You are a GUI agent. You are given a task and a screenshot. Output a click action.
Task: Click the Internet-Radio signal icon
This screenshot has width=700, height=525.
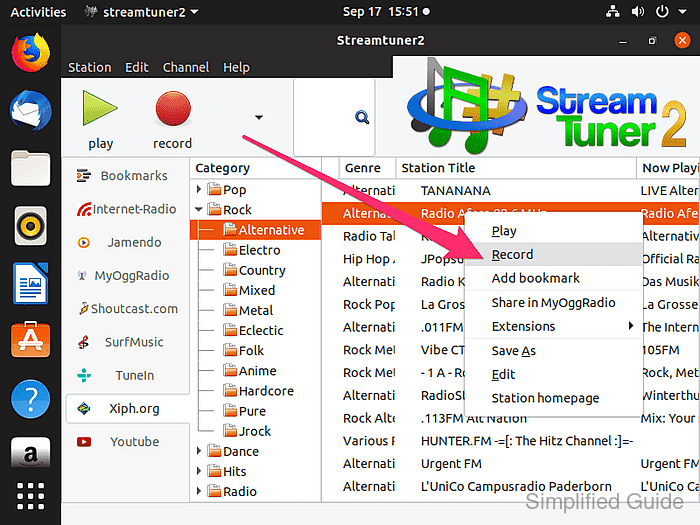[x=83, y=209]
